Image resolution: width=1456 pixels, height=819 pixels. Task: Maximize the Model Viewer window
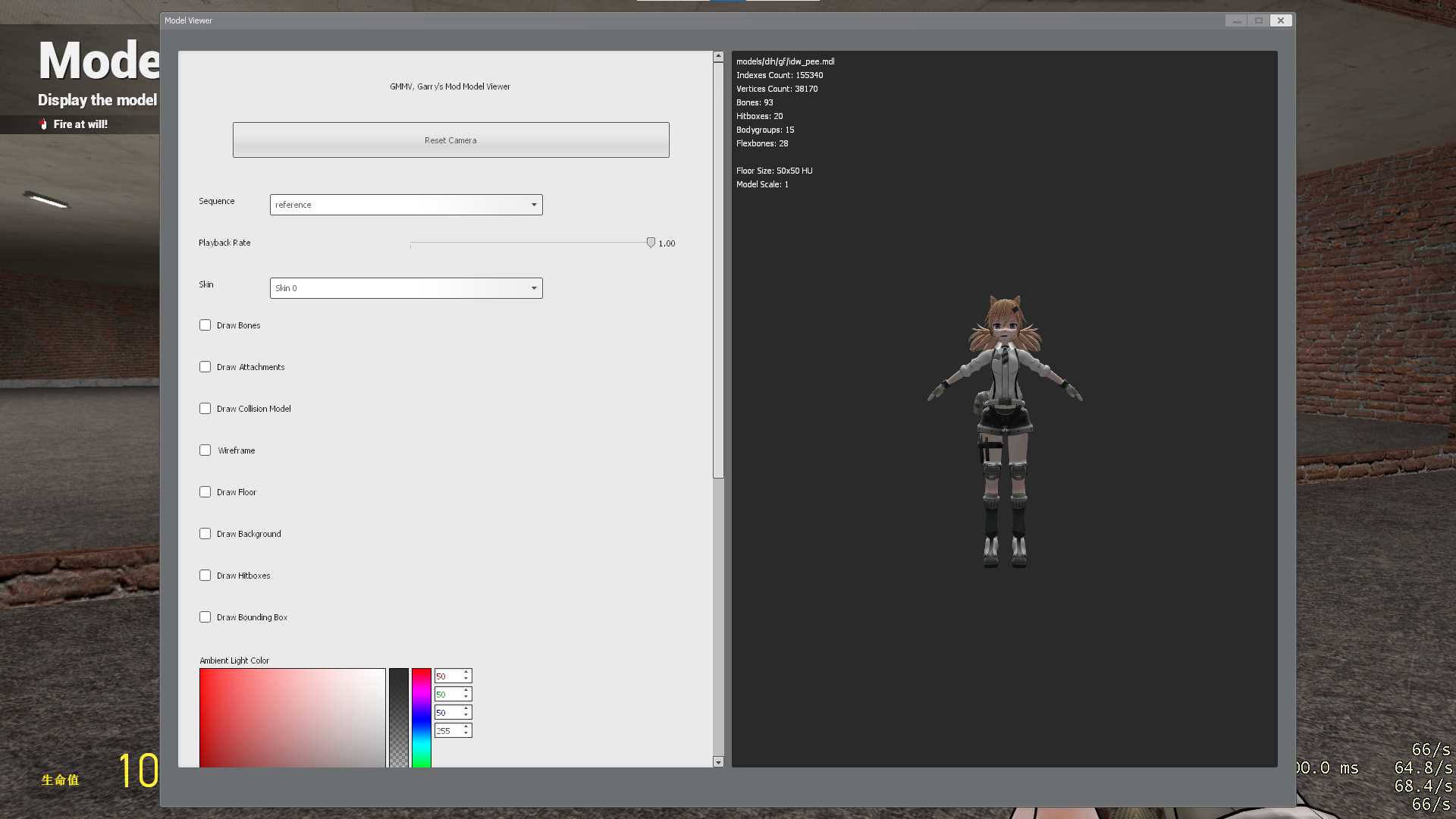coord(1259,20)
